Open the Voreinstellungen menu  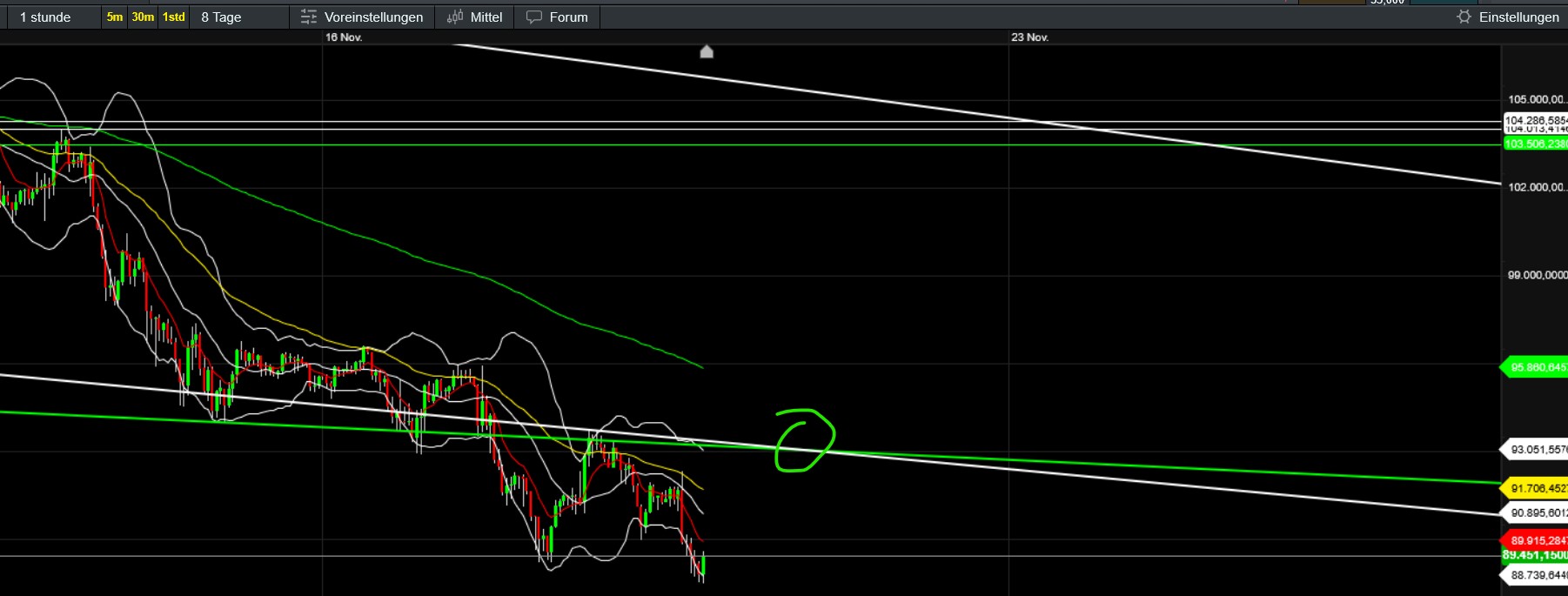pos(373,17)
